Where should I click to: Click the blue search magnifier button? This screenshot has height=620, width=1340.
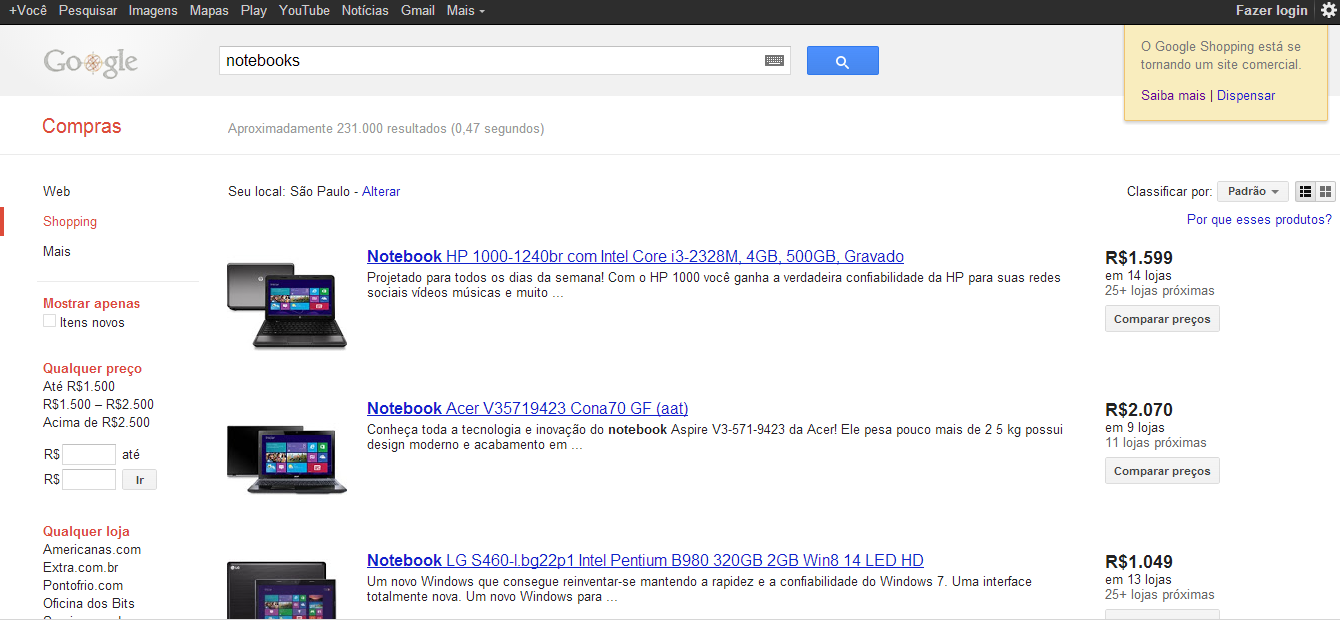point(842,60)
